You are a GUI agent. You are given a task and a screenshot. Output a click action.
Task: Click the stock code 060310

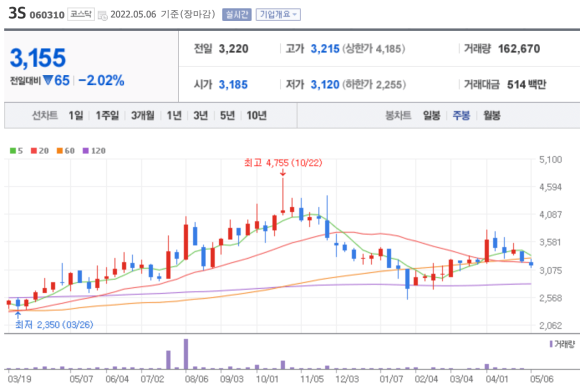click(x=47, y=15)
